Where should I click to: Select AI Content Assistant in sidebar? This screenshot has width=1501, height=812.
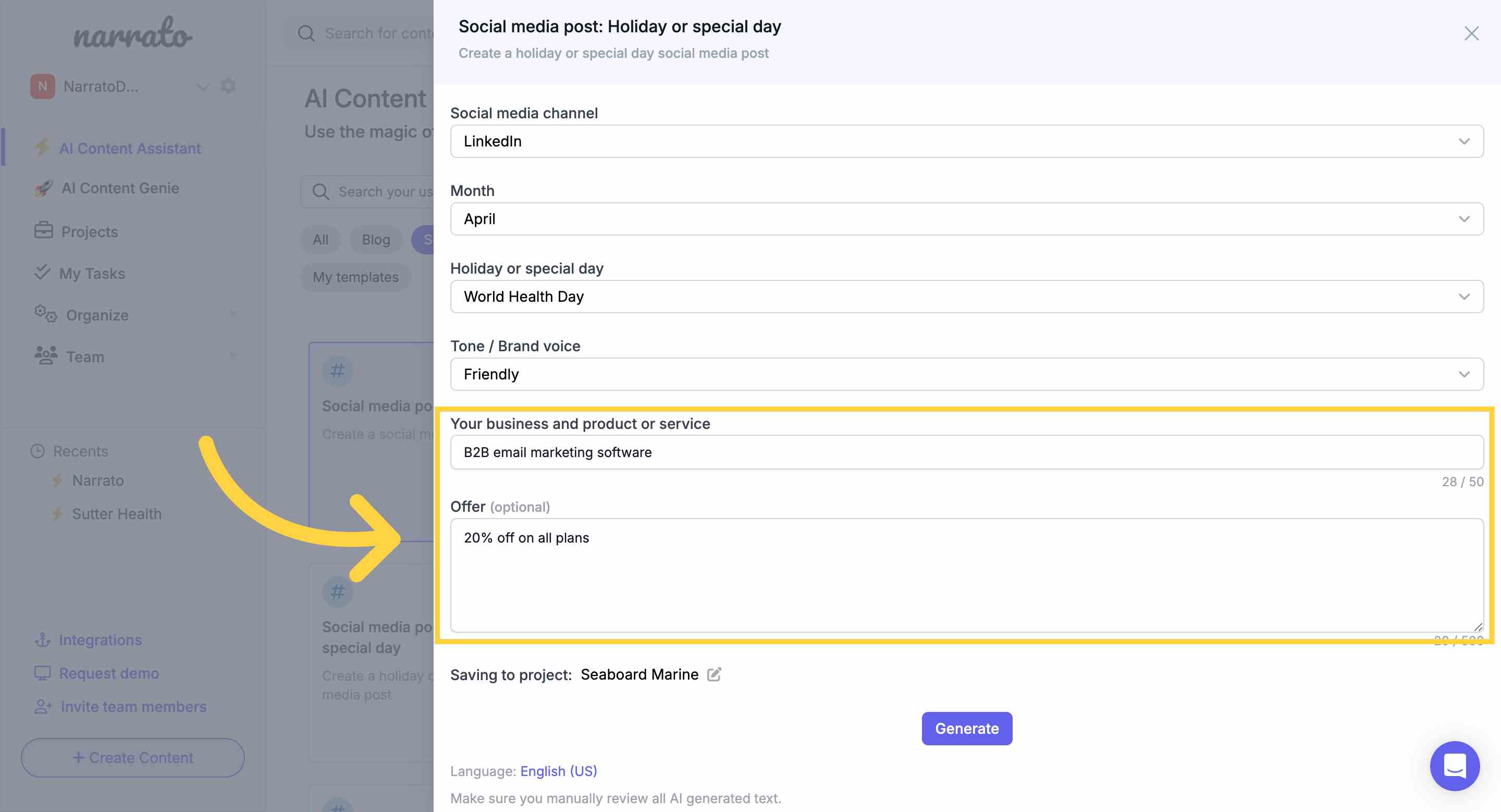coord(129,149)
